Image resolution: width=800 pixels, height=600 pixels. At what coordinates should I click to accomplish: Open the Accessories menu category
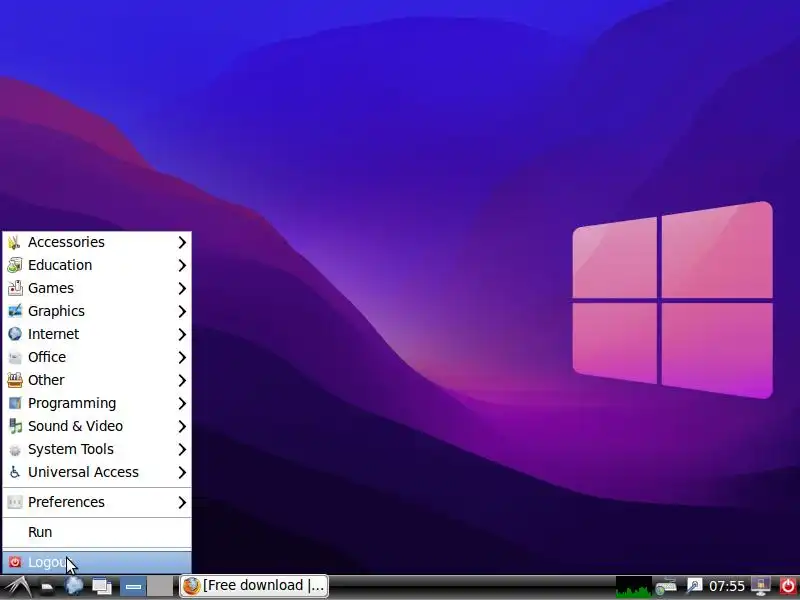(x=97, y=242)
